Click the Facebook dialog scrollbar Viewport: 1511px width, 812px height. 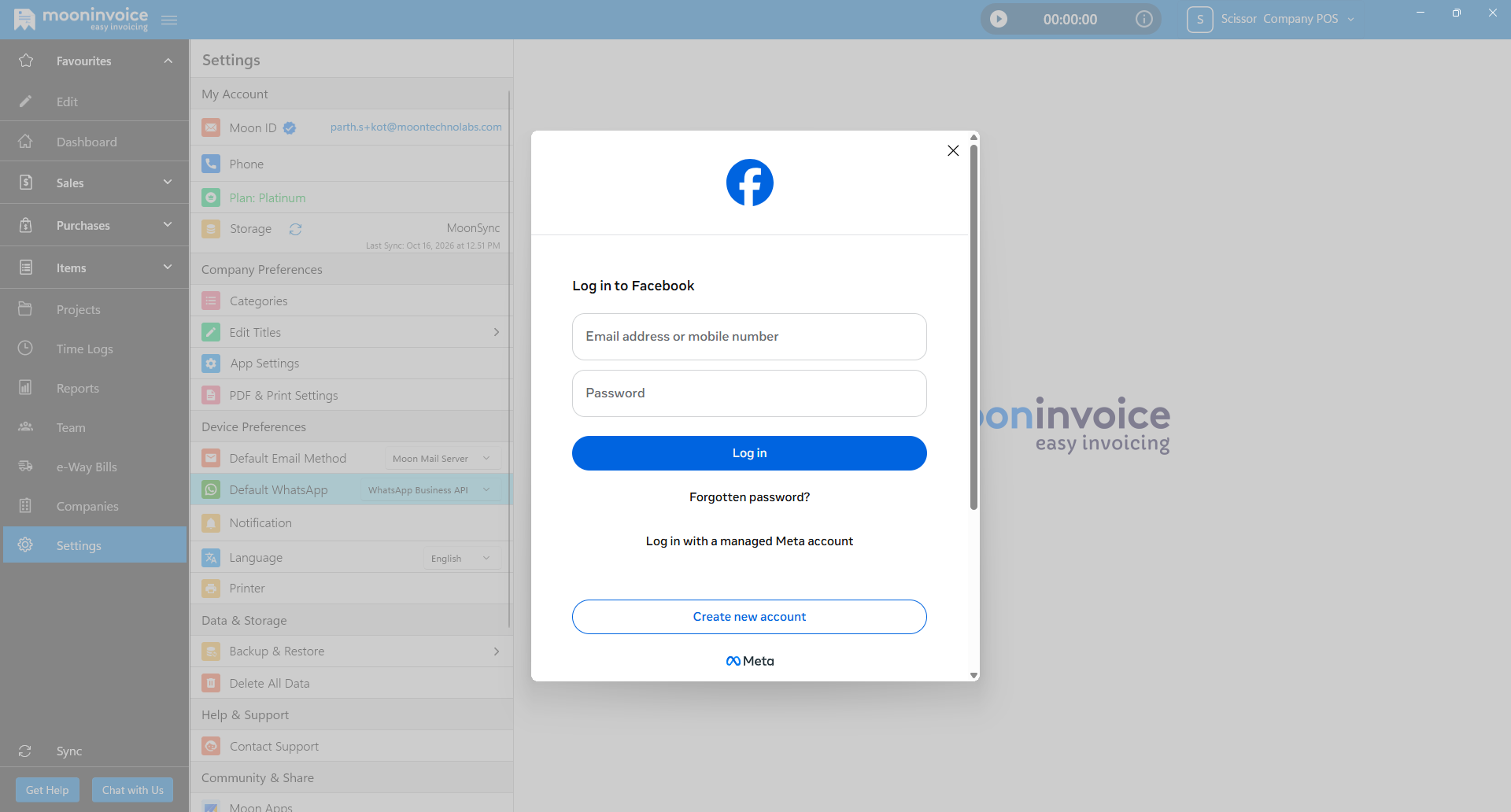[973, 327]
